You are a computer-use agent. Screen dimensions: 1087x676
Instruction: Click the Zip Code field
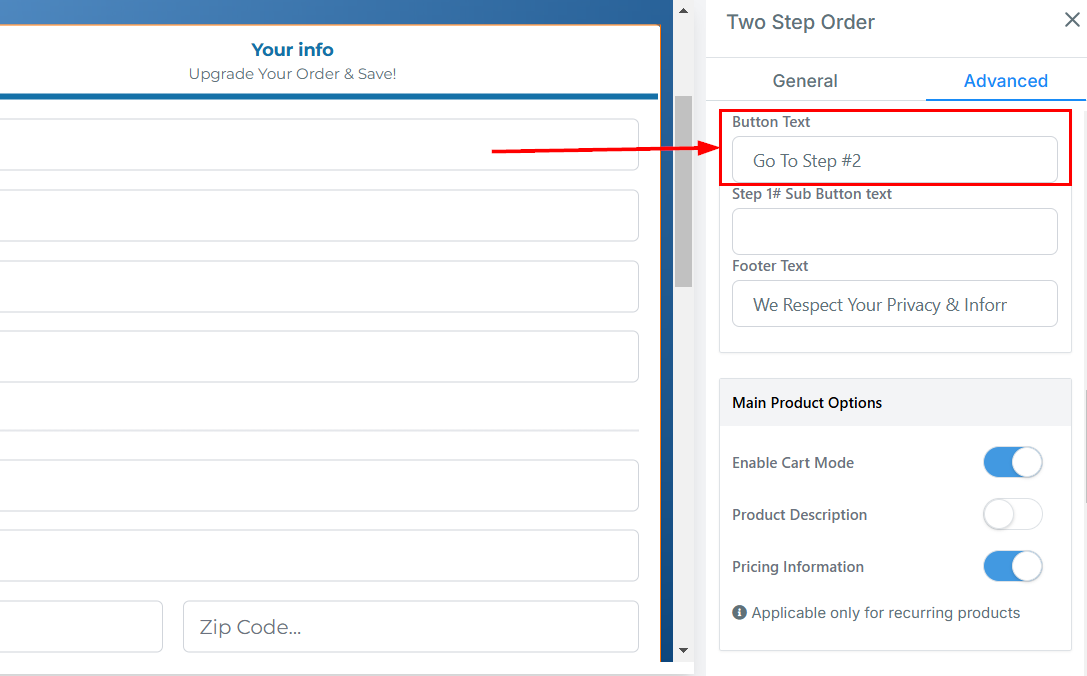coord(410,627)
